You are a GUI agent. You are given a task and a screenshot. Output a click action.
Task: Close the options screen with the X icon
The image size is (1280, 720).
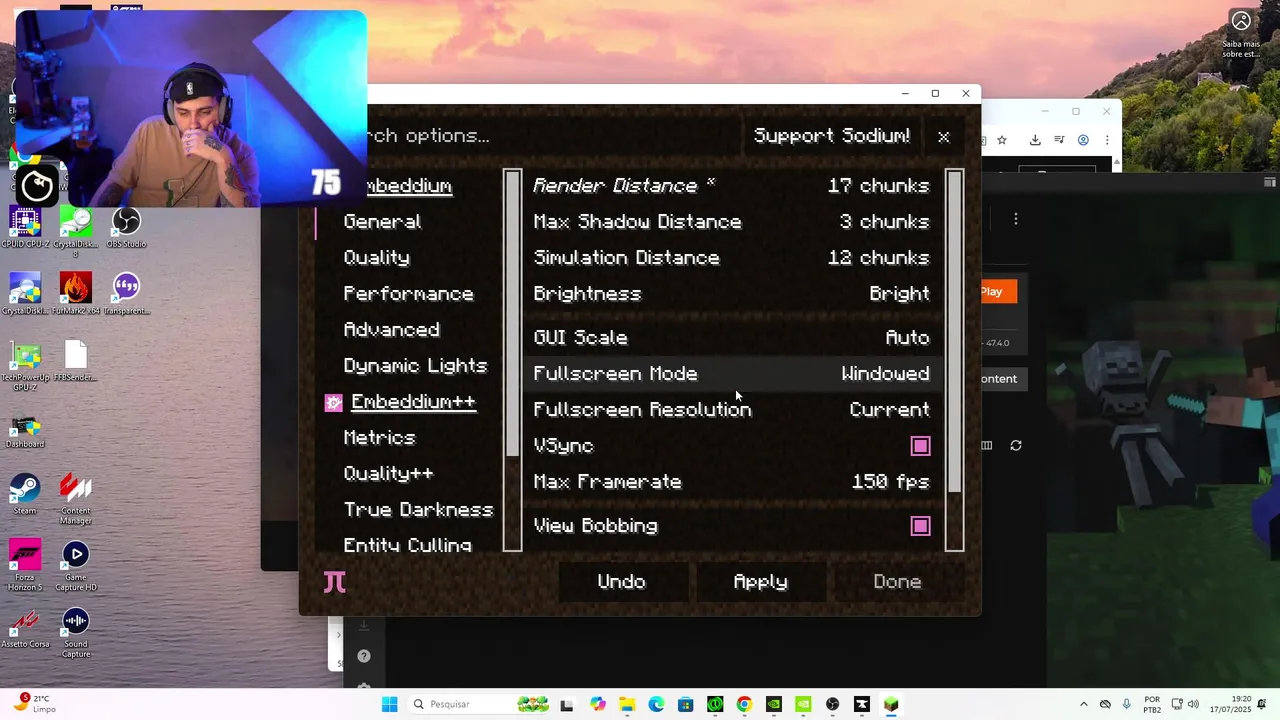click(943, 136)
